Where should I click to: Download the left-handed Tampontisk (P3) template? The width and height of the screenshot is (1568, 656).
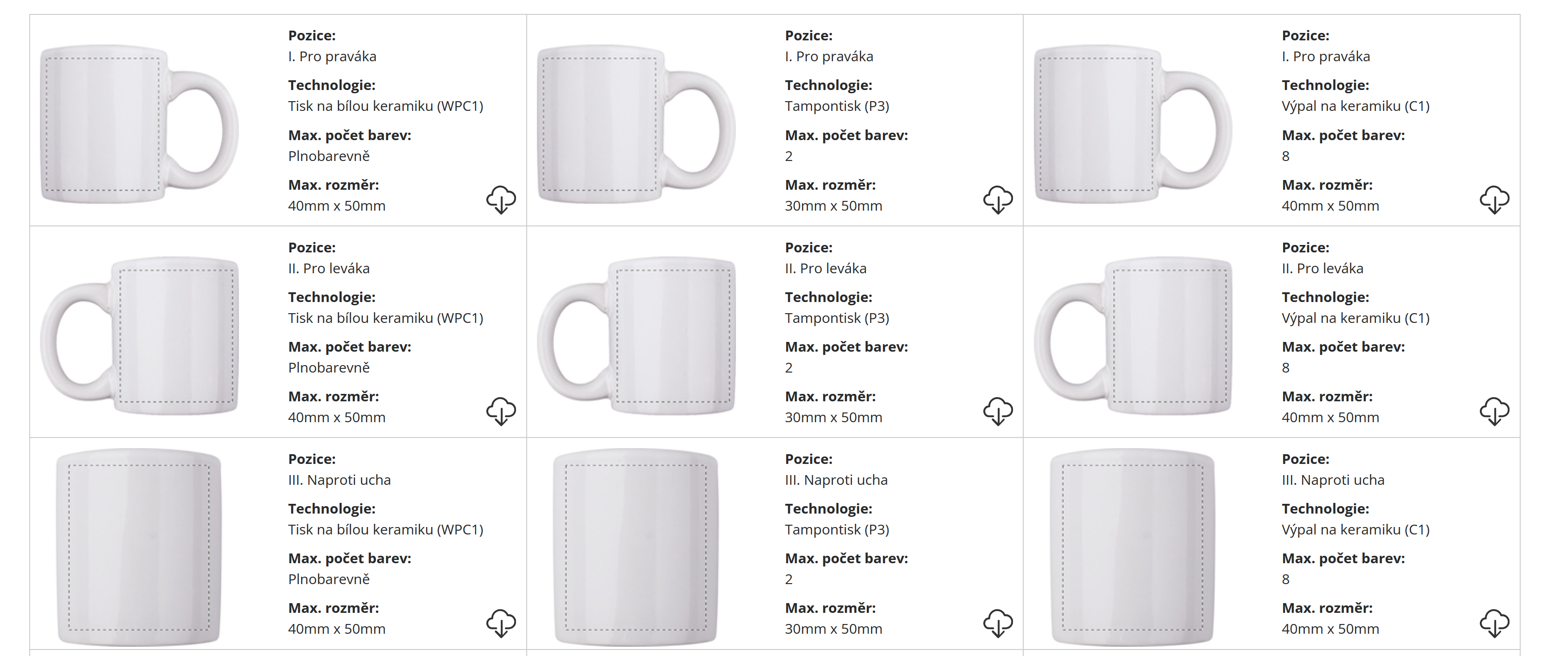click(x=997, y=412)
